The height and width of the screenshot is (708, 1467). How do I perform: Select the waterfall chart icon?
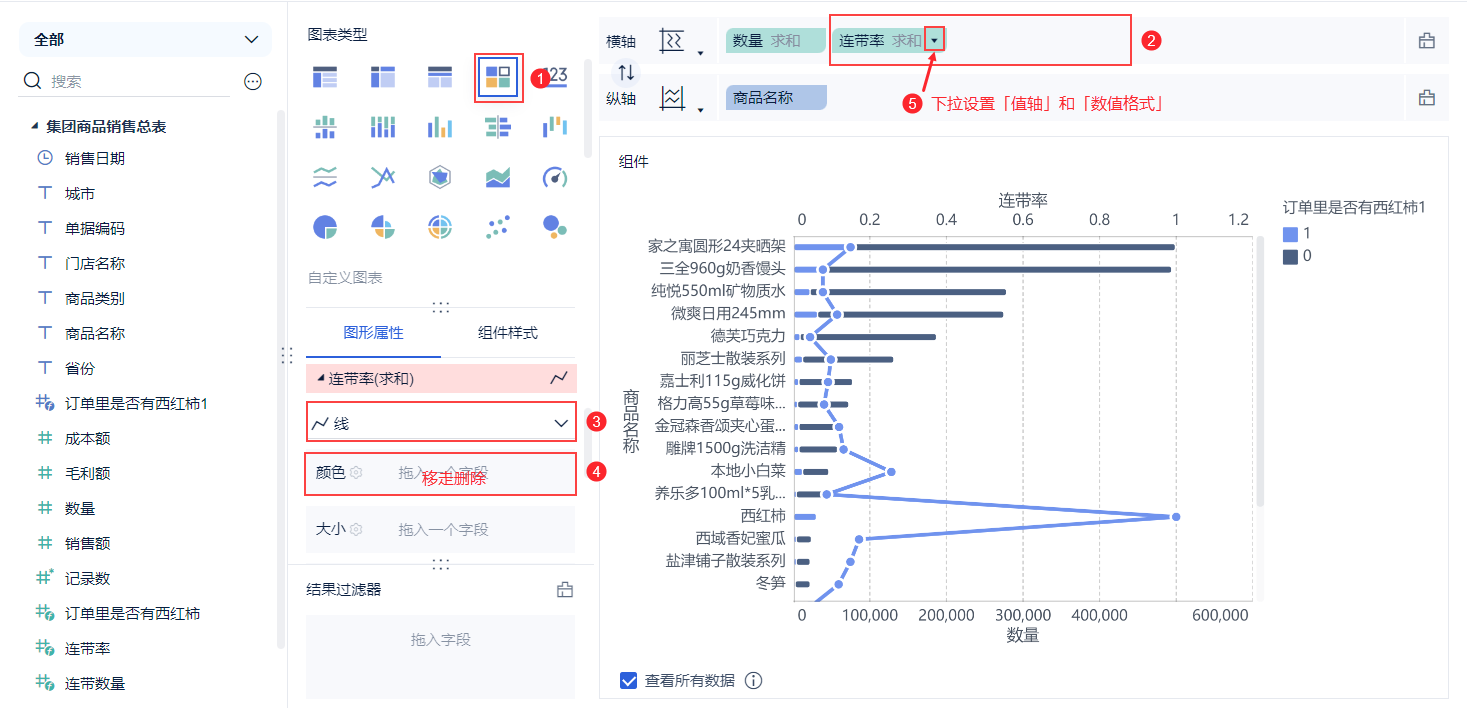[555, 127]
